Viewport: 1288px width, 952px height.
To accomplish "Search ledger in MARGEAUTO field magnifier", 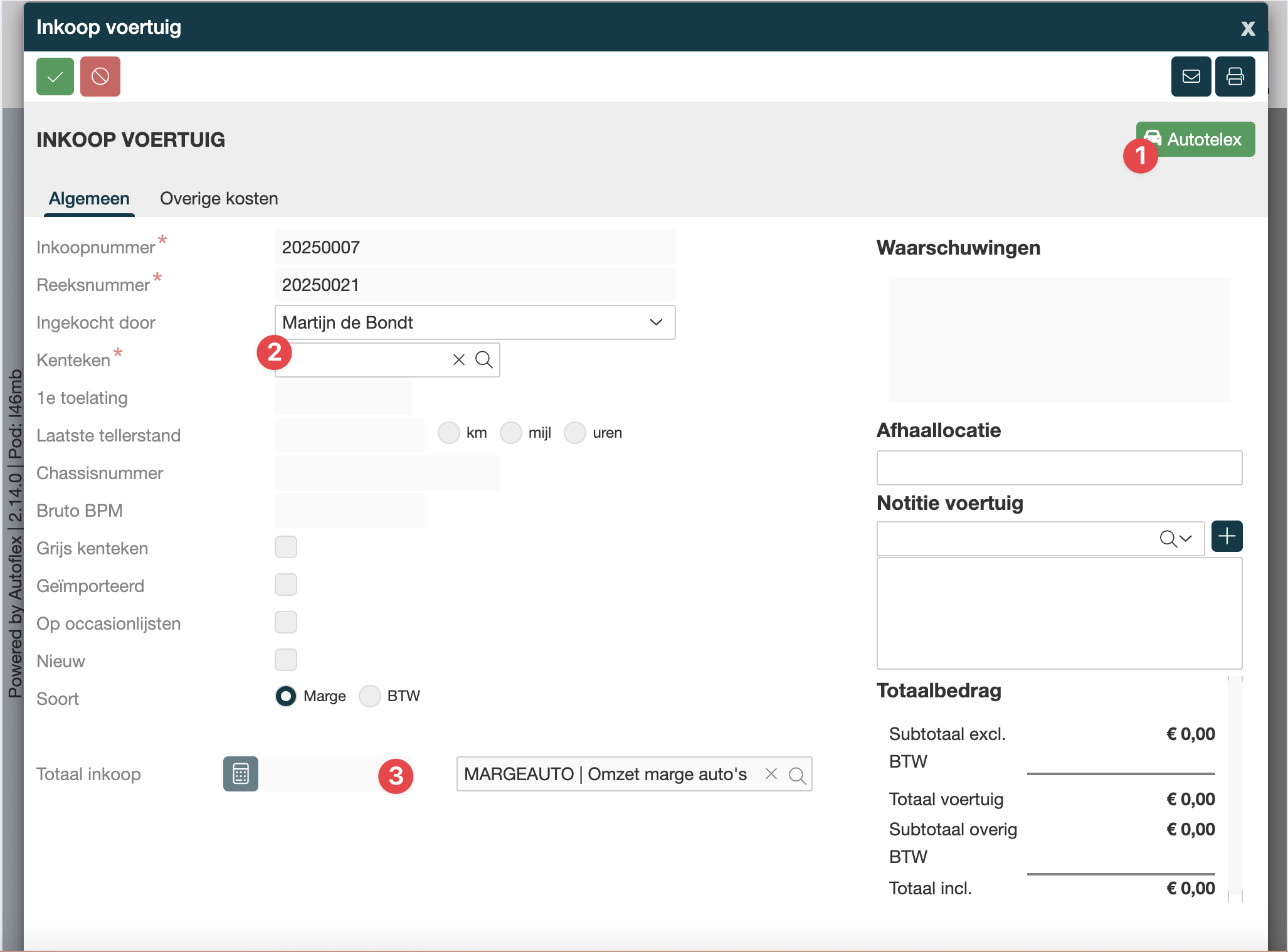I will pyautogui.click(x=797, y=775).
